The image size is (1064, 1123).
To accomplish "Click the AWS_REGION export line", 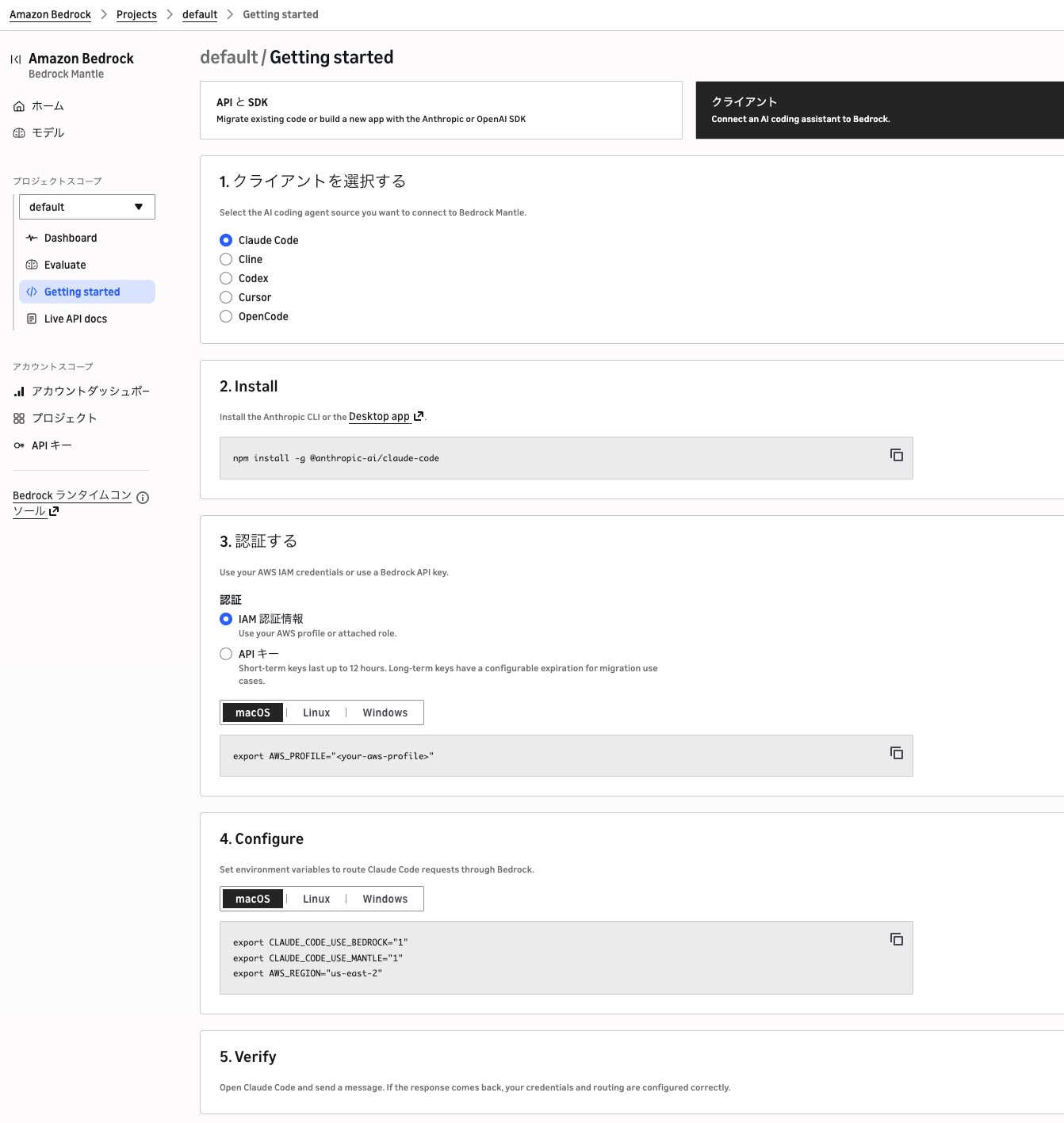I will 308,973.
